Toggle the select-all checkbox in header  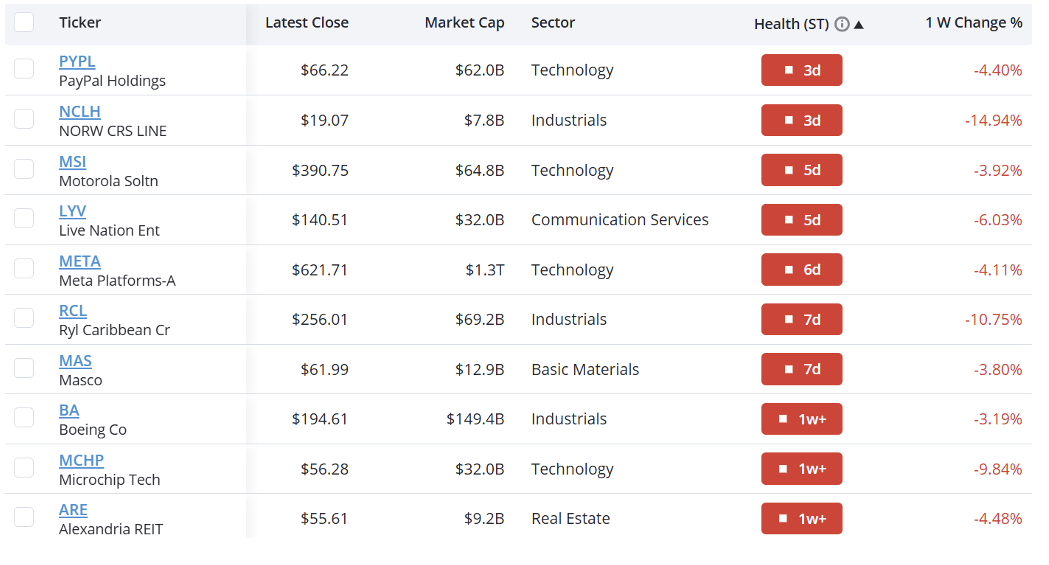tap(24, 22)
